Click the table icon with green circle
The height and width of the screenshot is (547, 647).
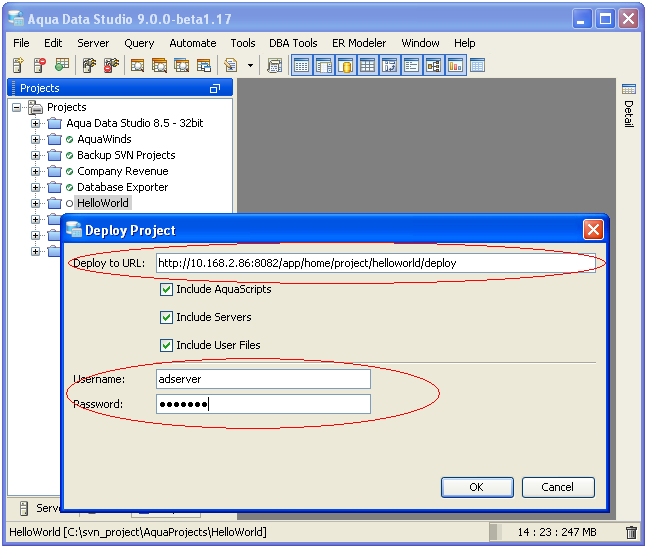pos(62,65)
